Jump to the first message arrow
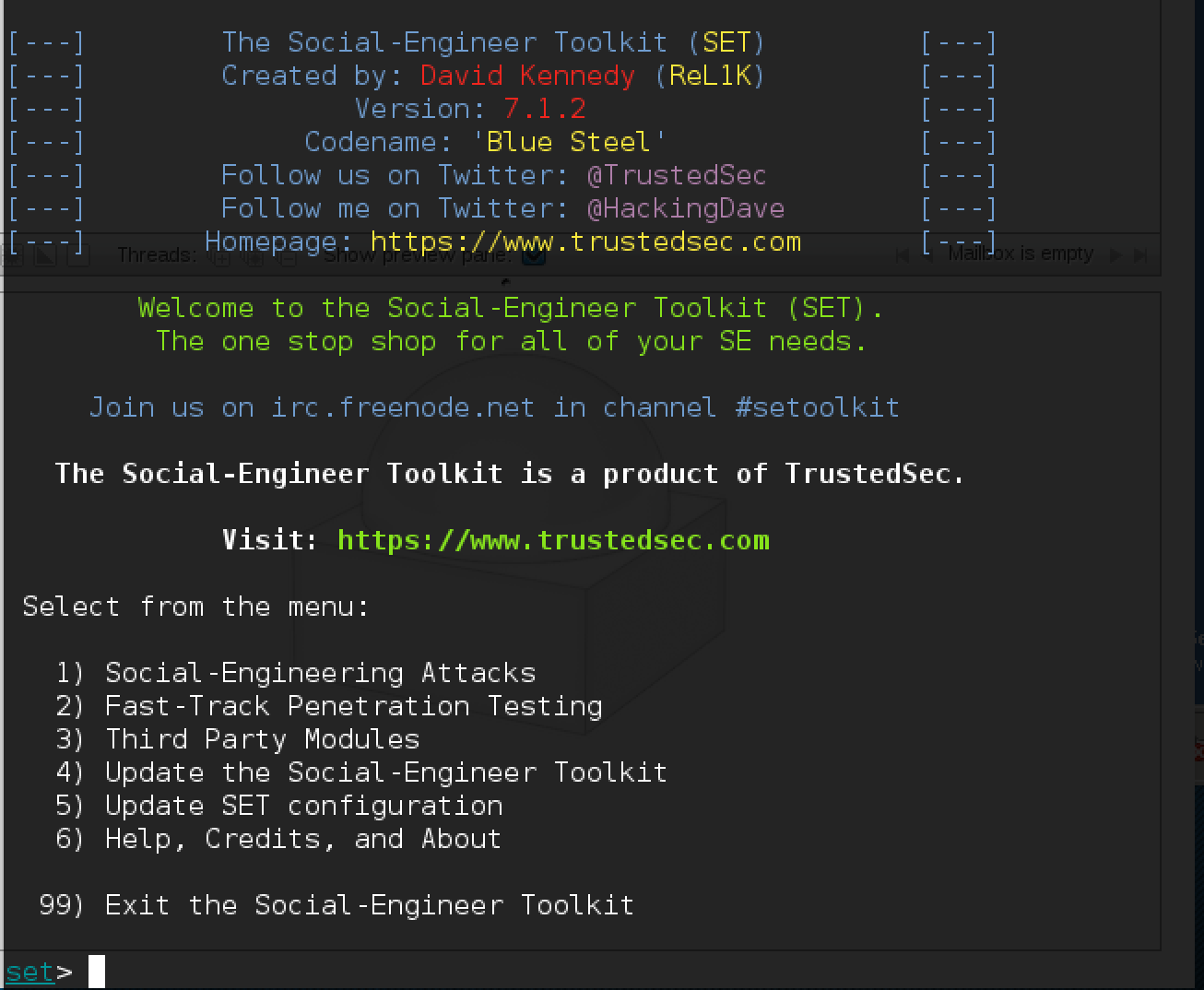 pos(903,255)
